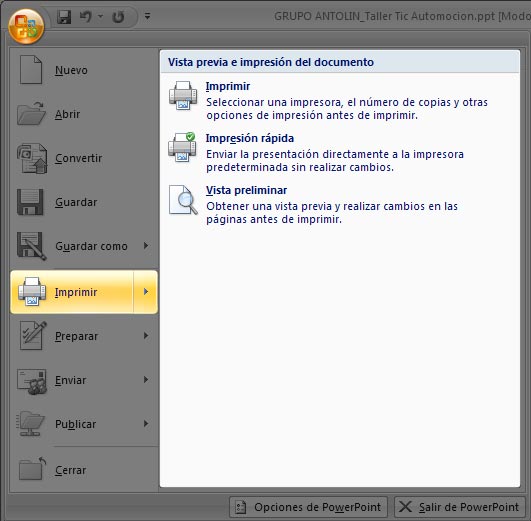The image size is (531, 521).
Task: Open the Customize Quick Access Toolbar dropdown
Action: (x=147, y=16)
